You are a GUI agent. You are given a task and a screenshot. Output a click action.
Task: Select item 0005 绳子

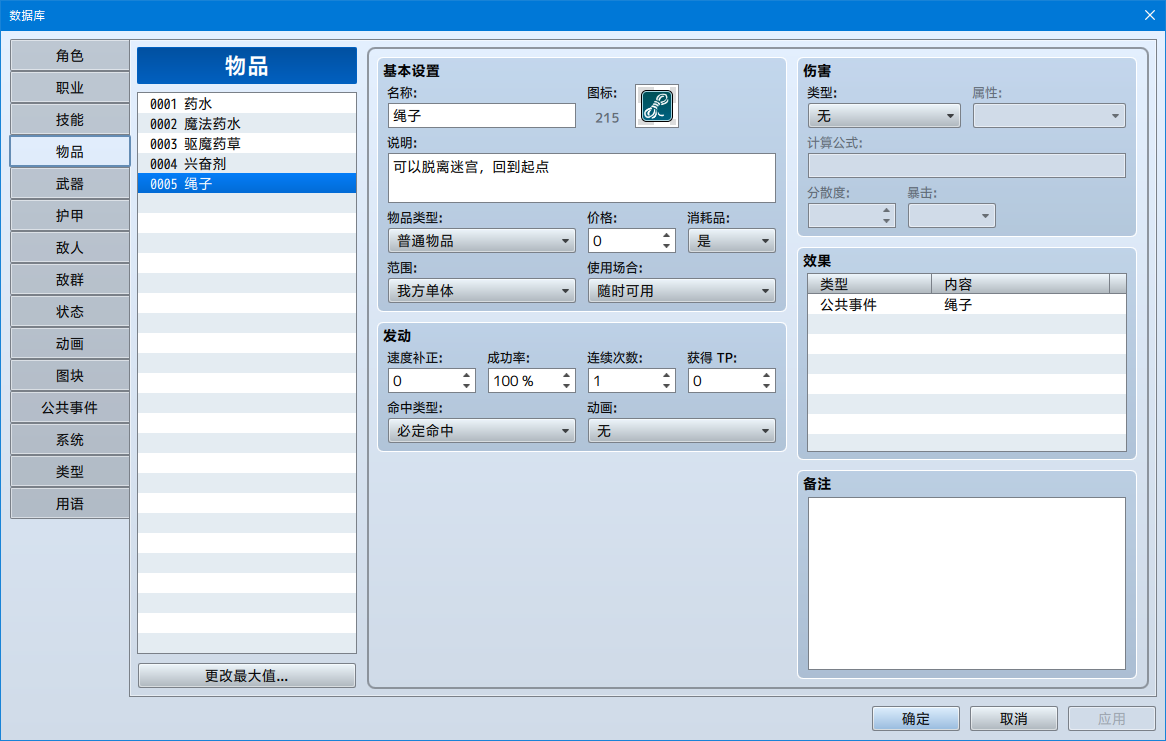pyautogui.click(x=247, y=184)
